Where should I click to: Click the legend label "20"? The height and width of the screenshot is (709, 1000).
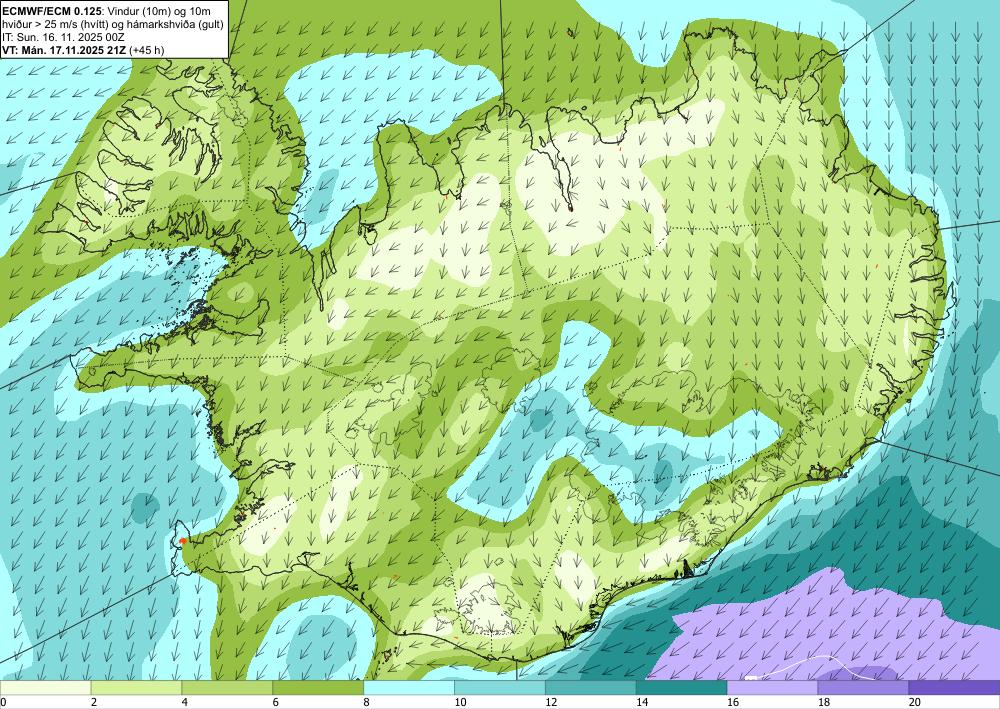pyautogui.click(x=915, y=703)
